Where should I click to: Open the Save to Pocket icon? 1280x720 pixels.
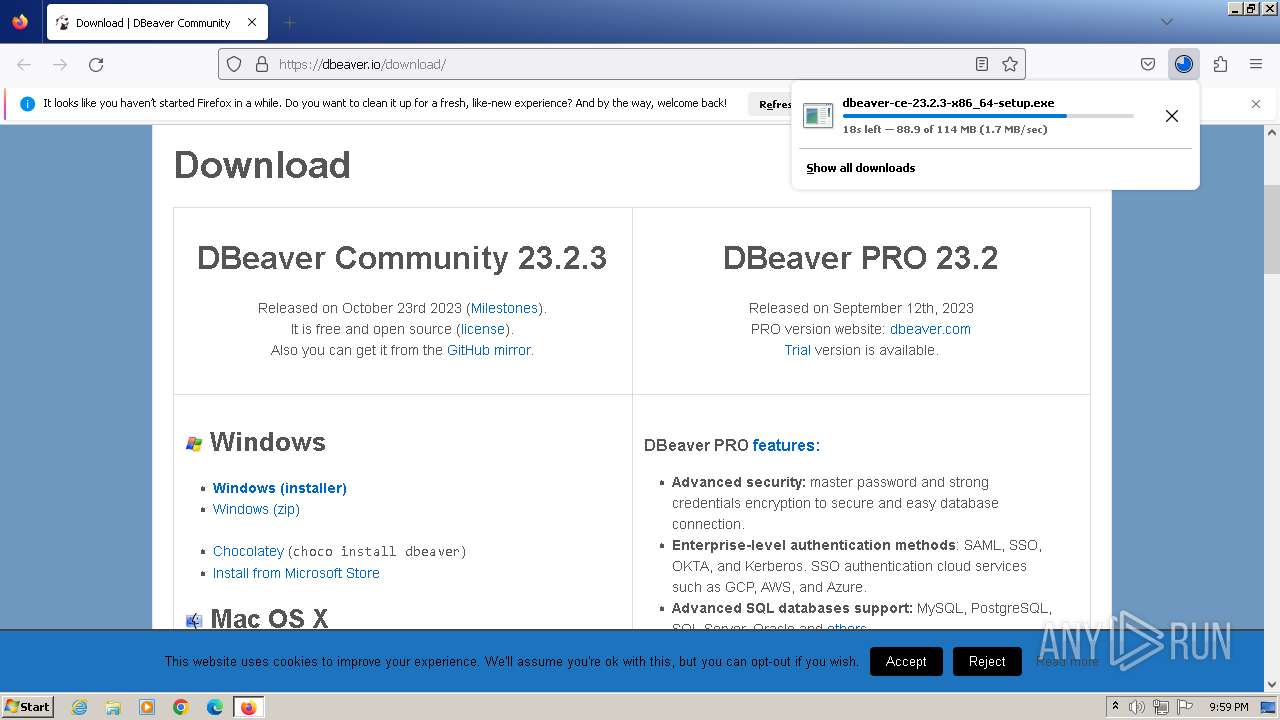coord(1148,64)
